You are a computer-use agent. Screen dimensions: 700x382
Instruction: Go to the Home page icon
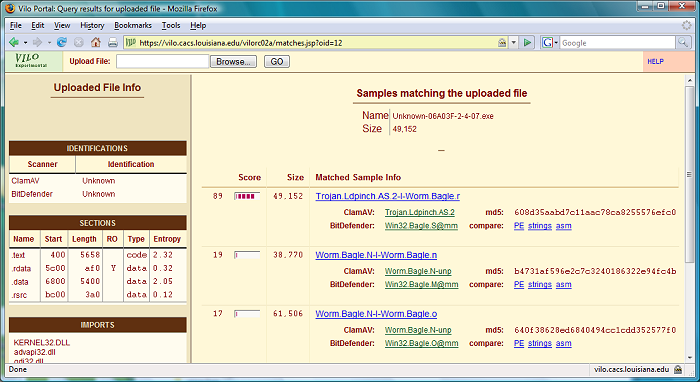tap(96, 42)
